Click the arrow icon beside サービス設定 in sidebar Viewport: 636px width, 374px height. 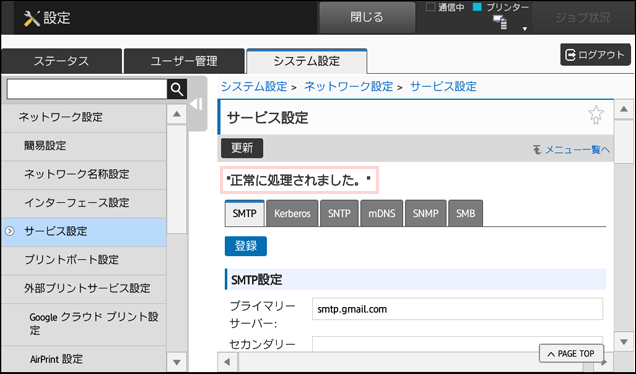10,231
